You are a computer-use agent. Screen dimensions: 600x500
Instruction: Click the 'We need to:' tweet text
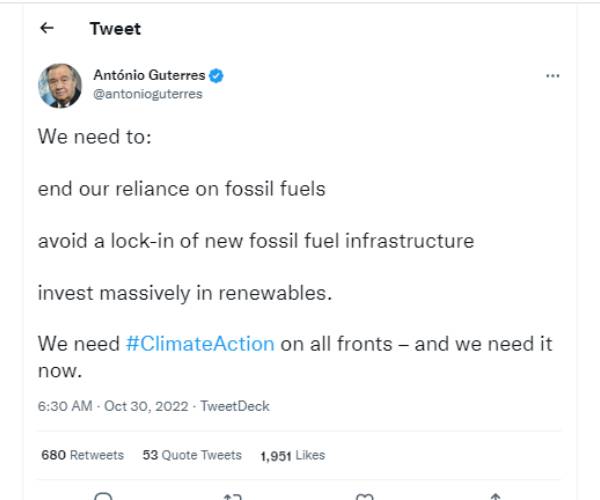[x=94, y=136]
